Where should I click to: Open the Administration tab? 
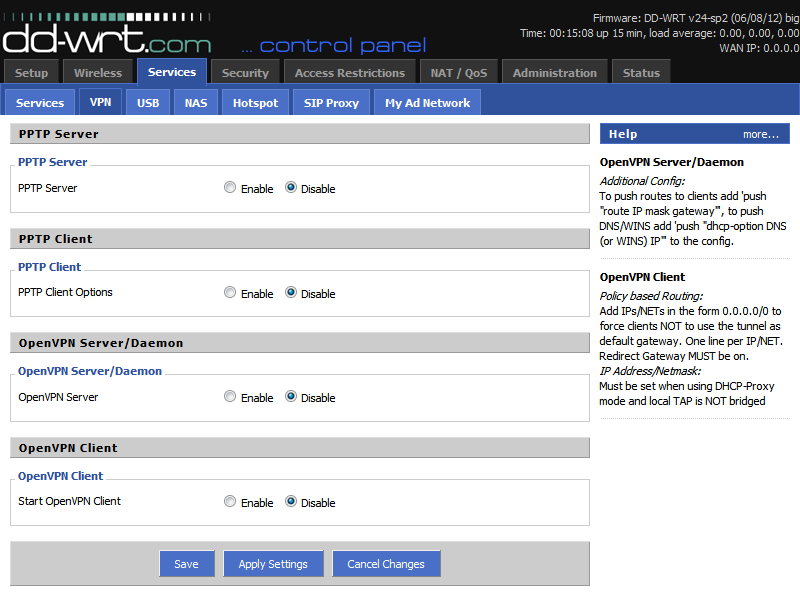pos(555,72)
